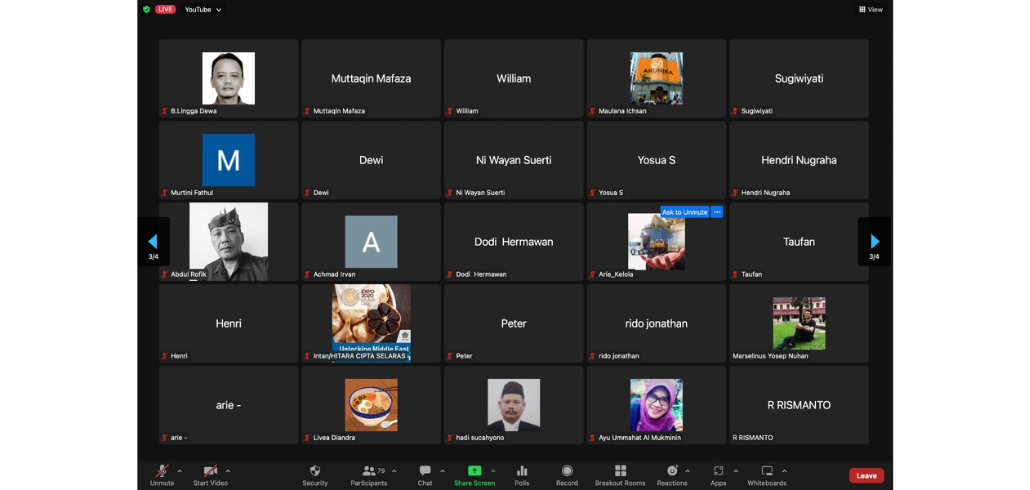Open the Chat panel
Image resolution: width=1030 pixels, height=490 pixels.
coord(425,471)
